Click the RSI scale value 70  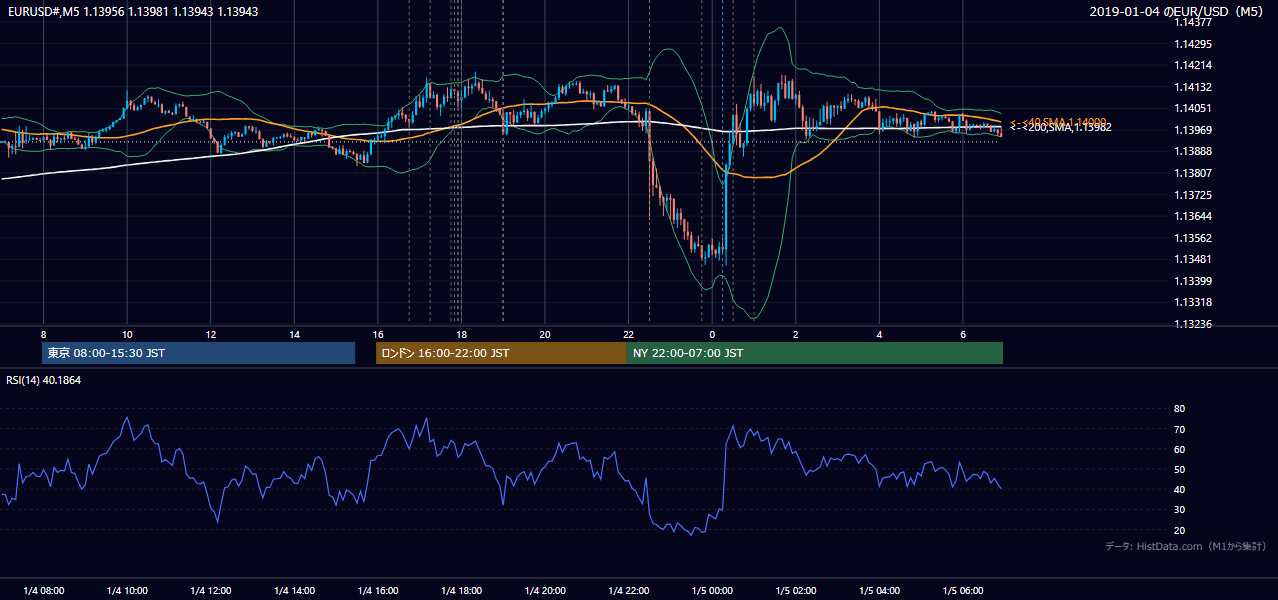1180,429
